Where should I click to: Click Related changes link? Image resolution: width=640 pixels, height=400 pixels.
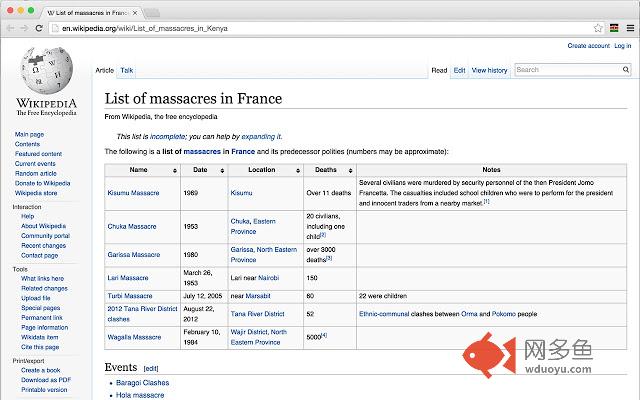click(44, 288)
